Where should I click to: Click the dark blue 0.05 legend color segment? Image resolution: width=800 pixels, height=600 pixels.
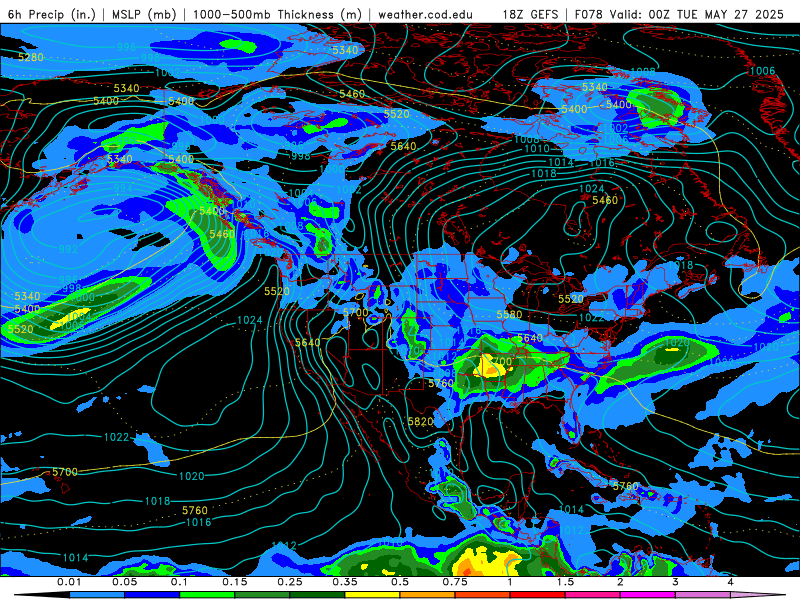click(152, 595)
